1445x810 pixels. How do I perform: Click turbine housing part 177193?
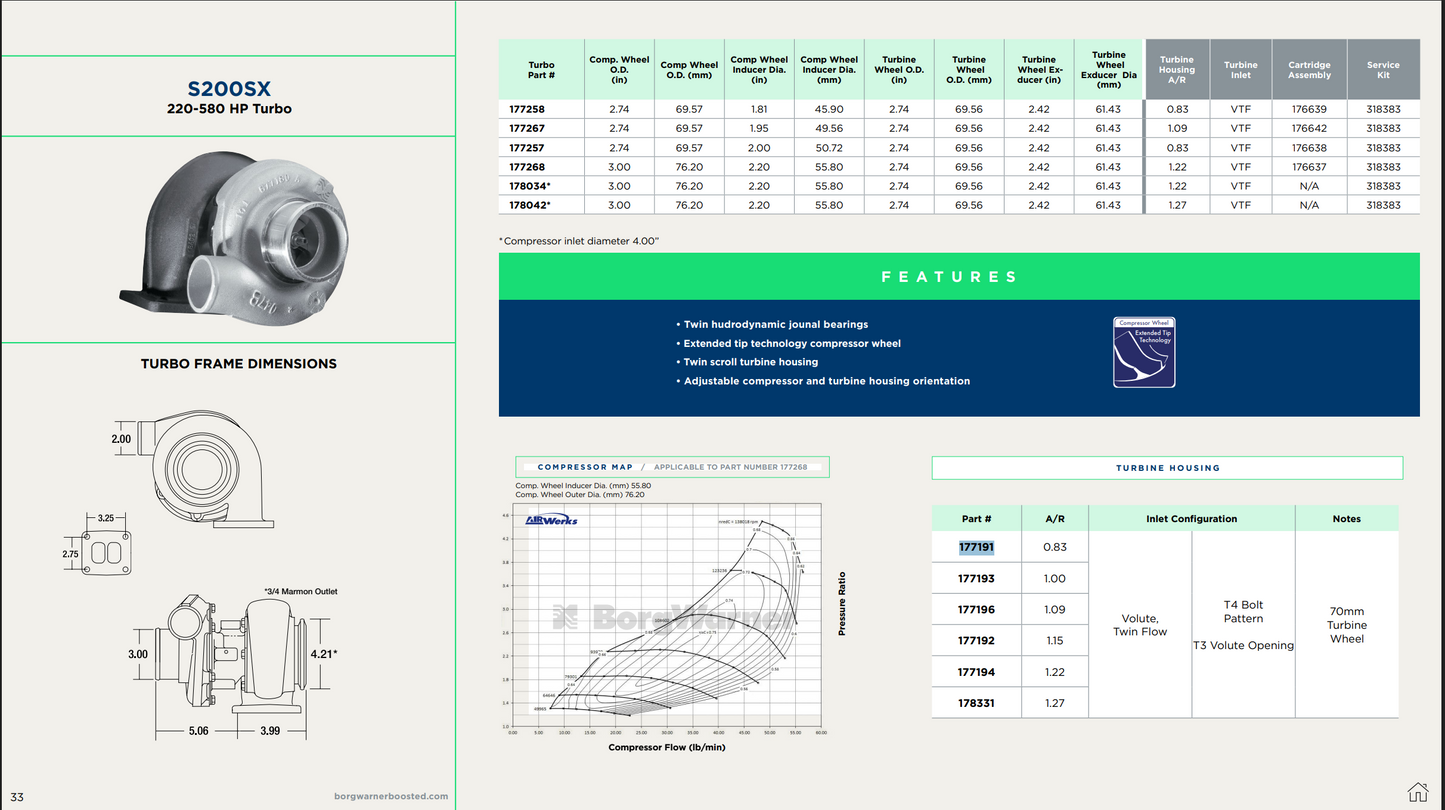click(x=975, y=578)
